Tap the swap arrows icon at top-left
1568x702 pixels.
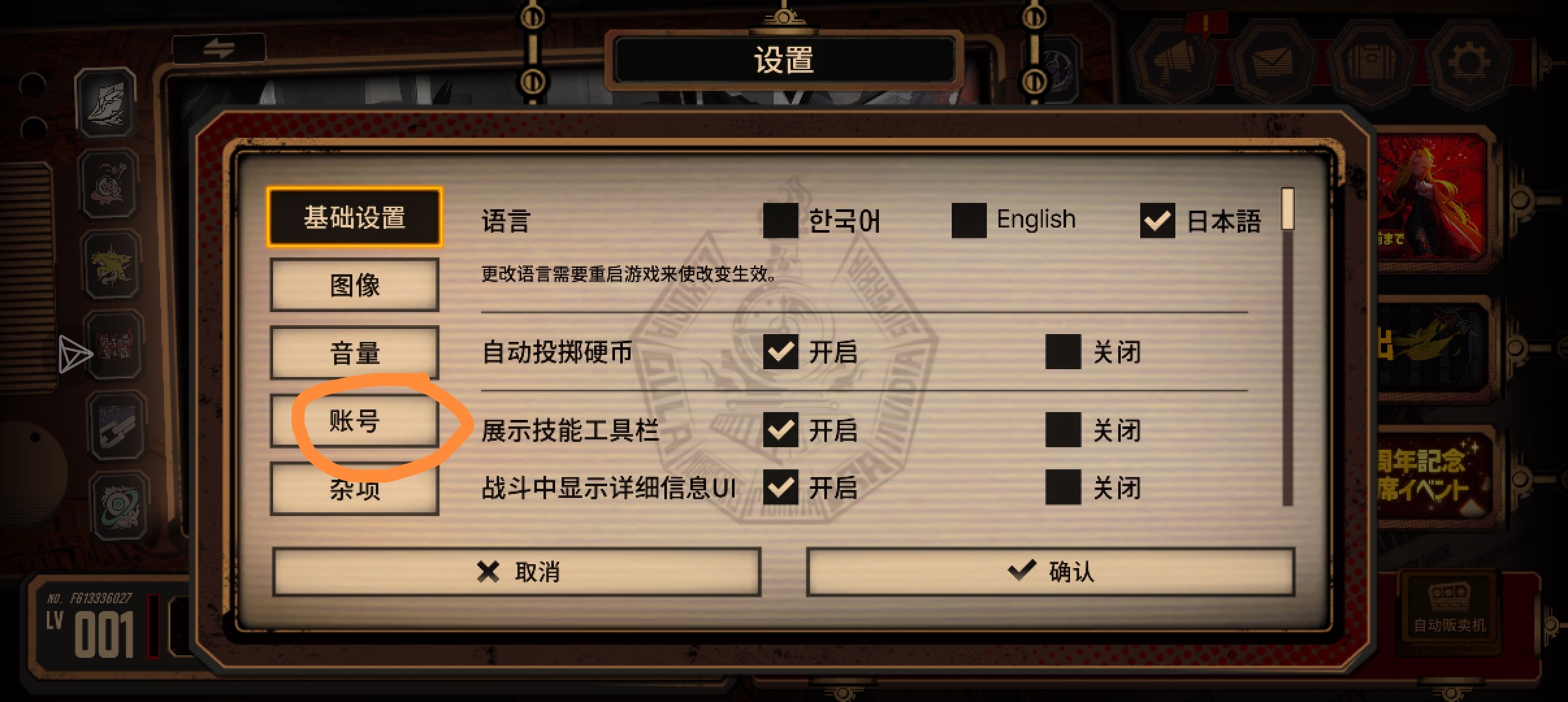point(218,49)
